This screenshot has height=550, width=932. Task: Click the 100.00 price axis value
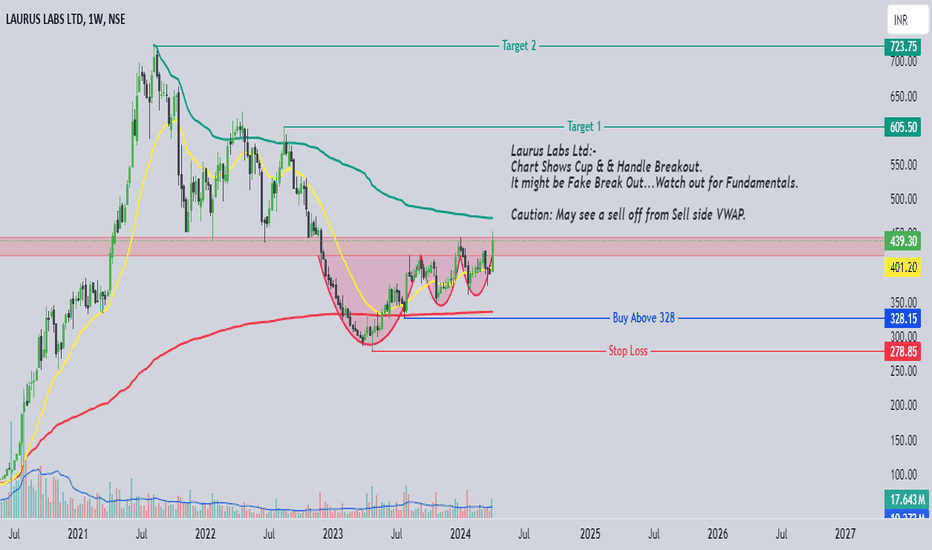pos(903,474)
